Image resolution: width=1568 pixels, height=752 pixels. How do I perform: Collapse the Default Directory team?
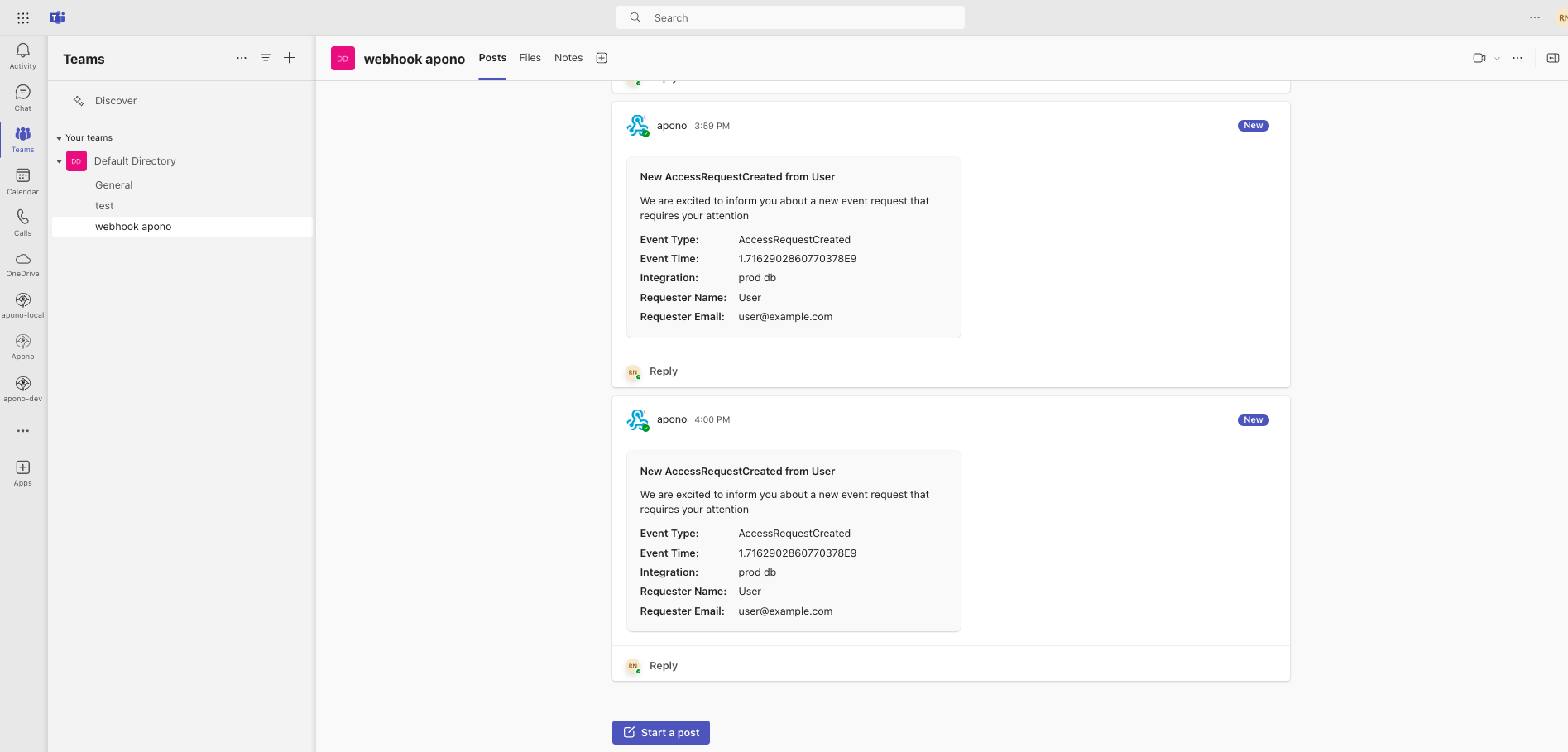(x=59, y=161)
